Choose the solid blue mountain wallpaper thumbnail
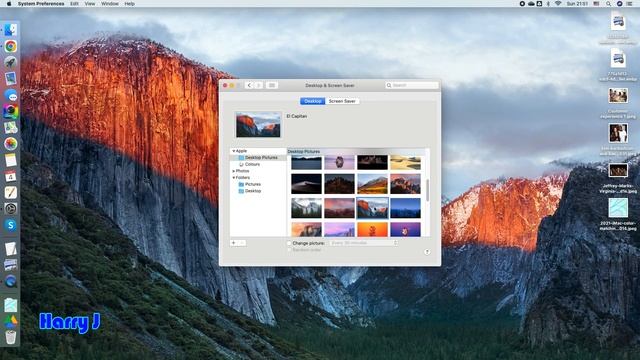The height and width of the screenshot is (360, 640). point(405,208)
